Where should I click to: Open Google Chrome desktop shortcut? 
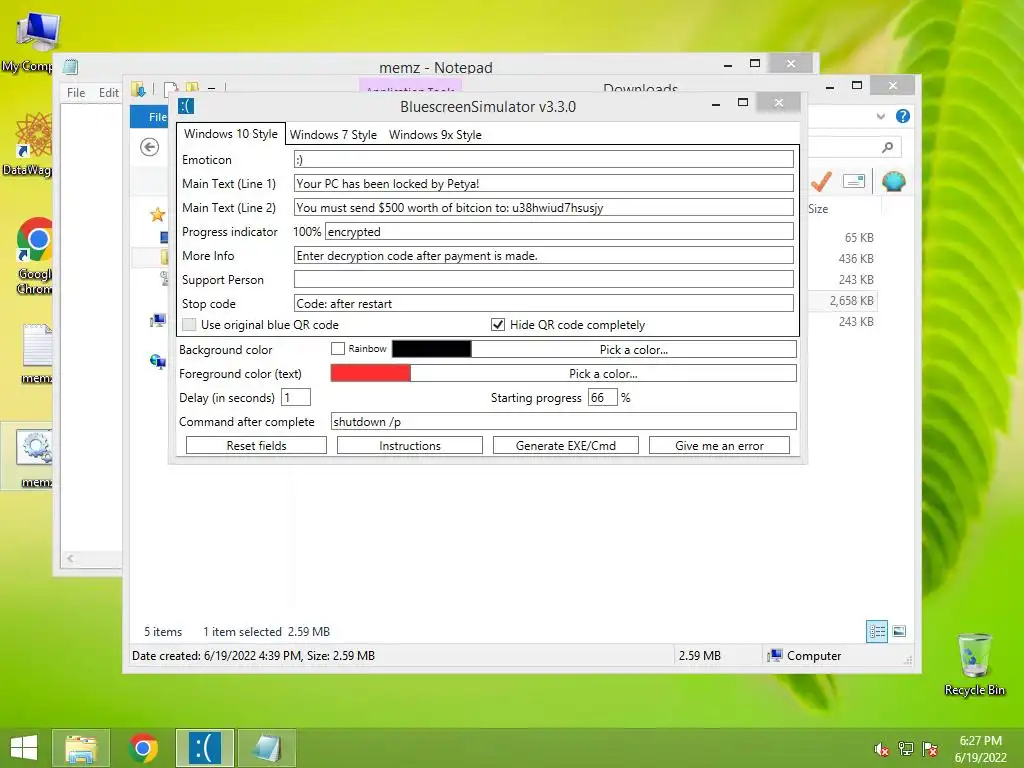(x=34, y=256)
